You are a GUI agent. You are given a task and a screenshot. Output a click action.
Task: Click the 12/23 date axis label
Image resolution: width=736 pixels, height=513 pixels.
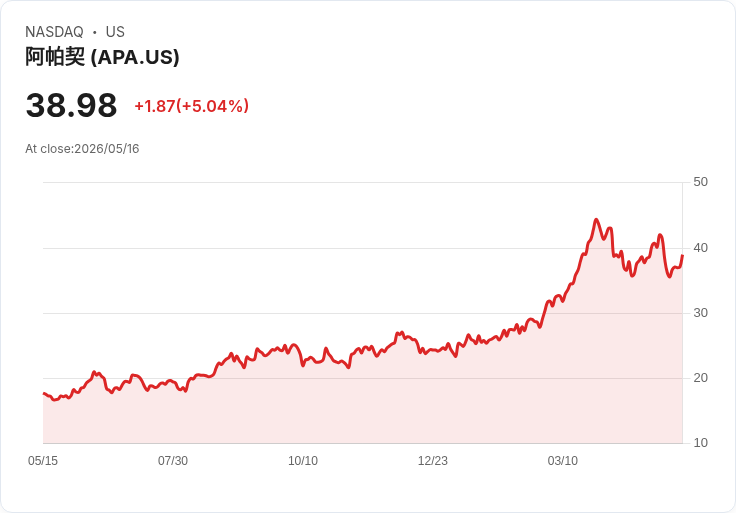tap(433, 461)
